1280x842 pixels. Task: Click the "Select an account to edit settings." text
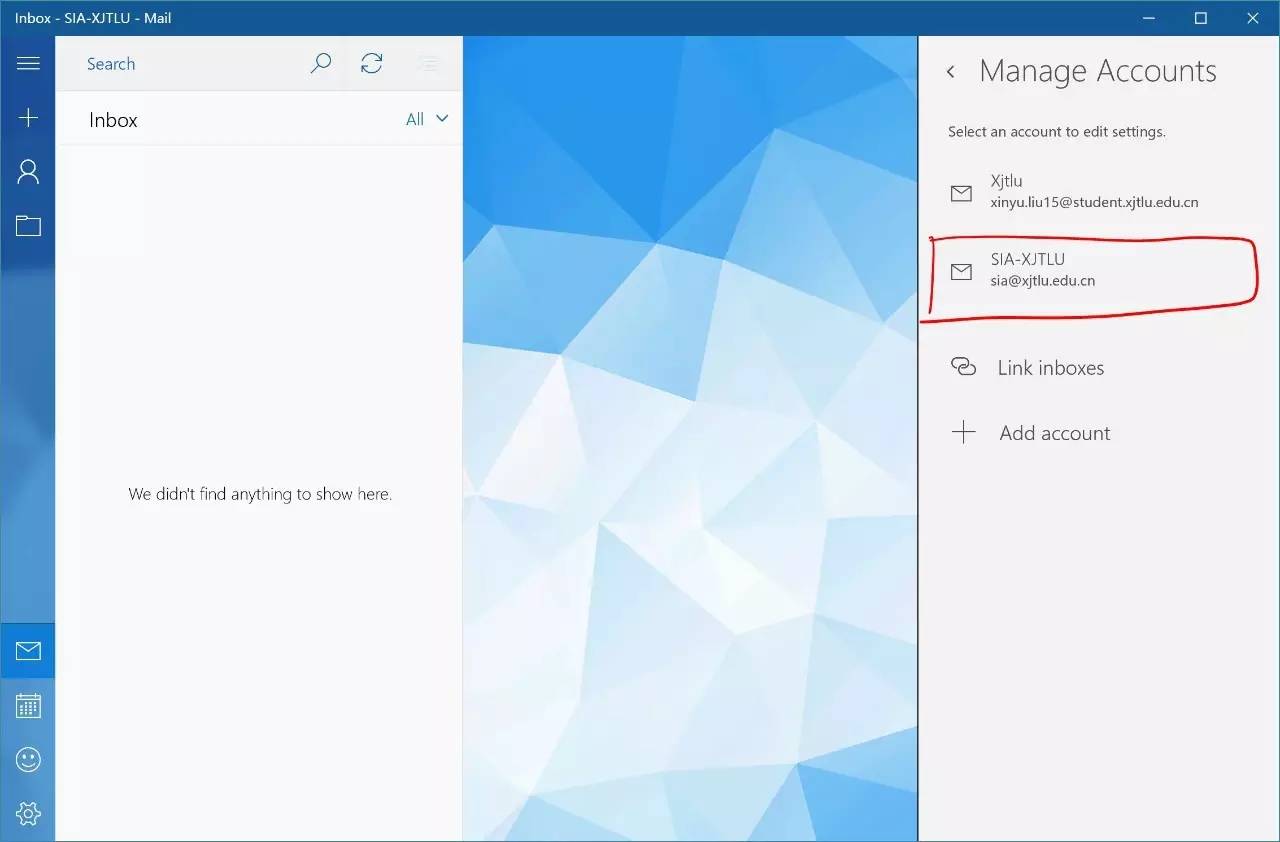click(1056, 131)
